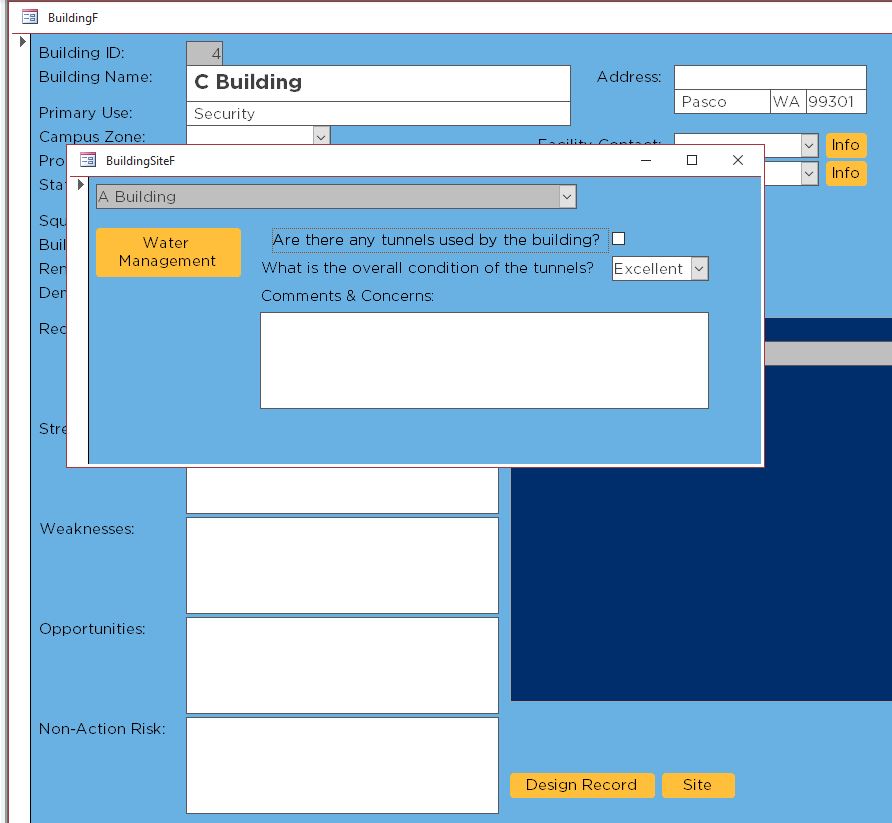The image size is (892, 823).
Task: Click into the Weaknesses text area
Action: (342, 565)
